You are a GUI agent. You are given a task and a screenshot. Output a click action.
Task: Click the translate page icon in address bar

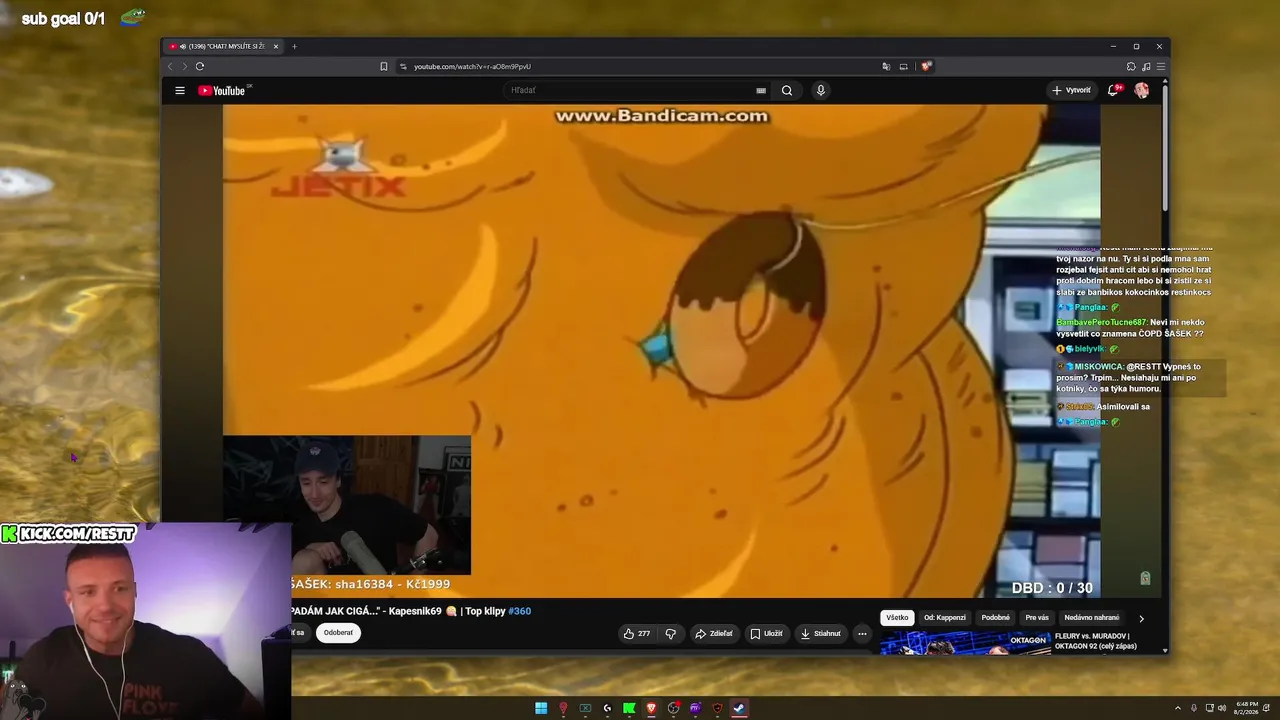click(886, 66)
